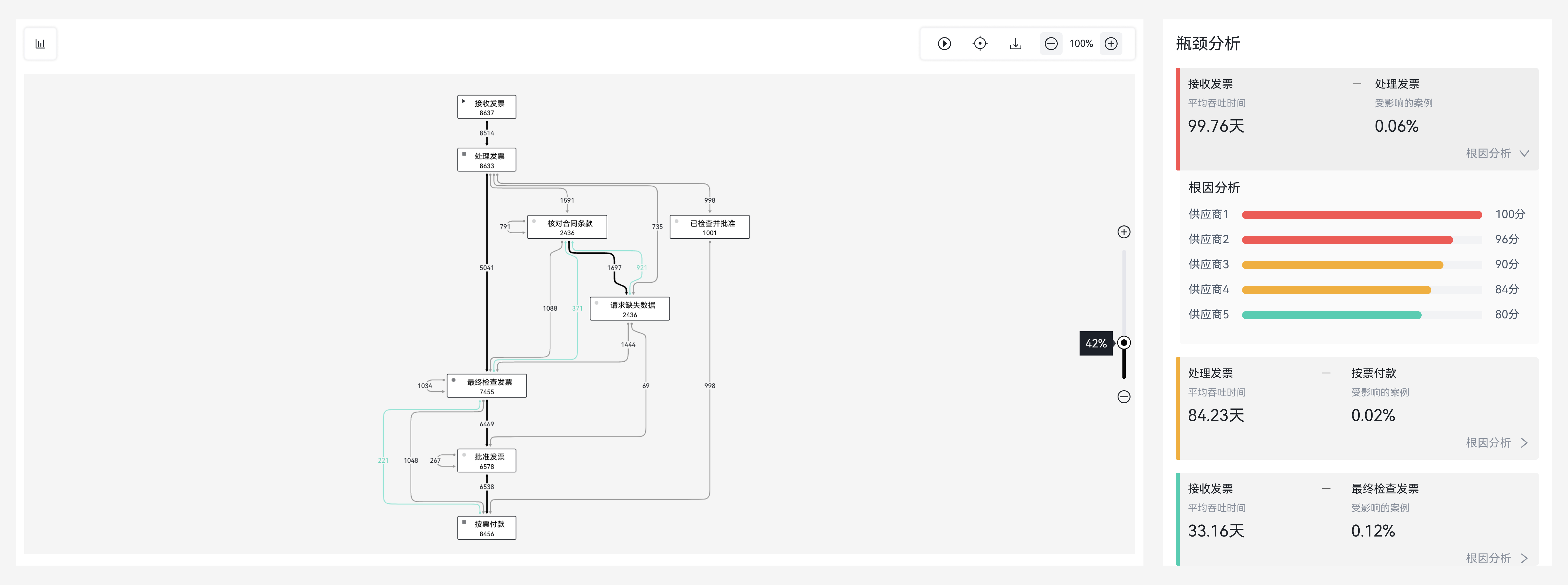Play the process animation

point(944,44)
